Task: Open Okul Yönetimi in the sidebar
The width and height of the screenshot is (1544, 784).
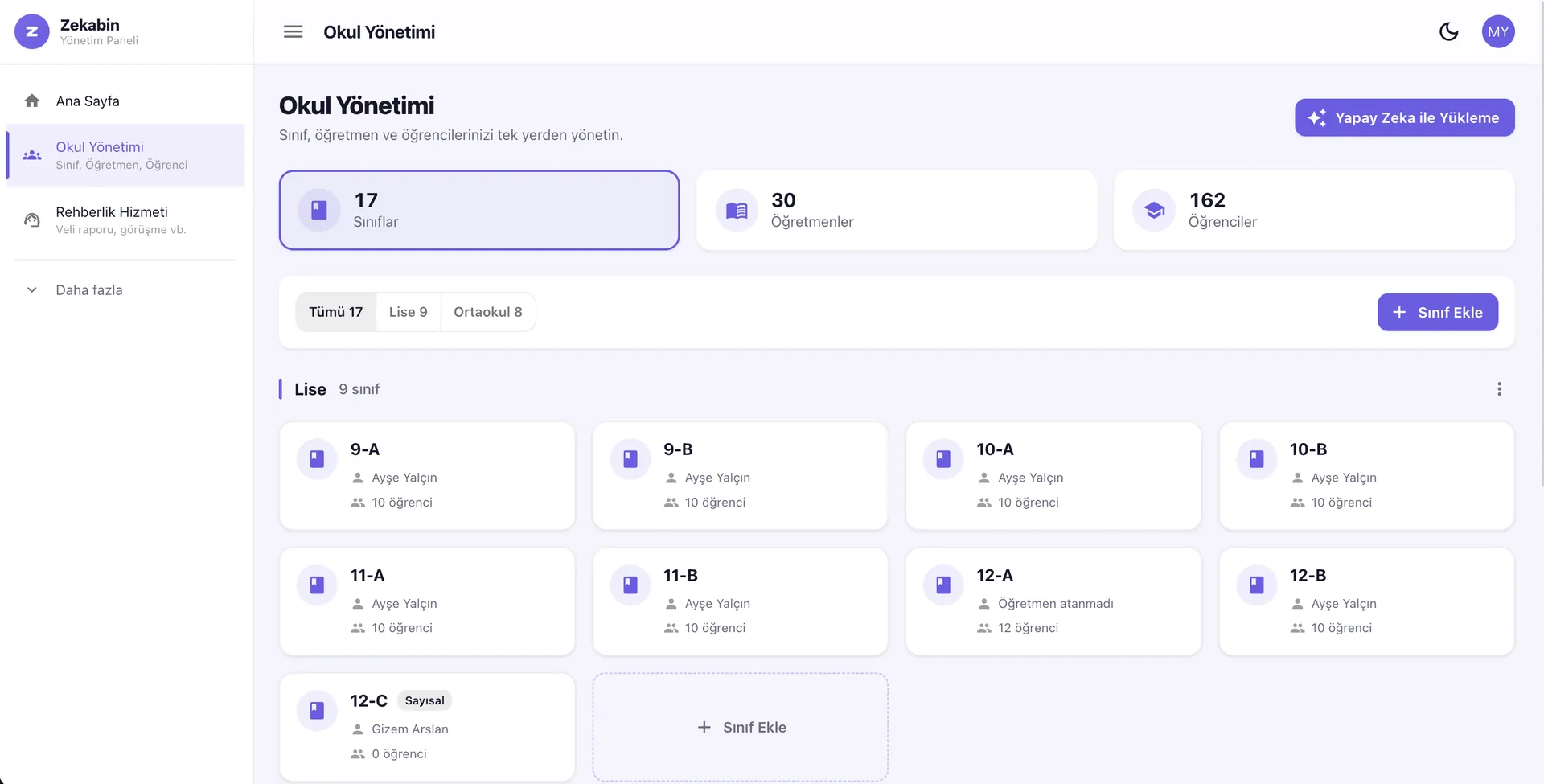Action: coord(125,155)
